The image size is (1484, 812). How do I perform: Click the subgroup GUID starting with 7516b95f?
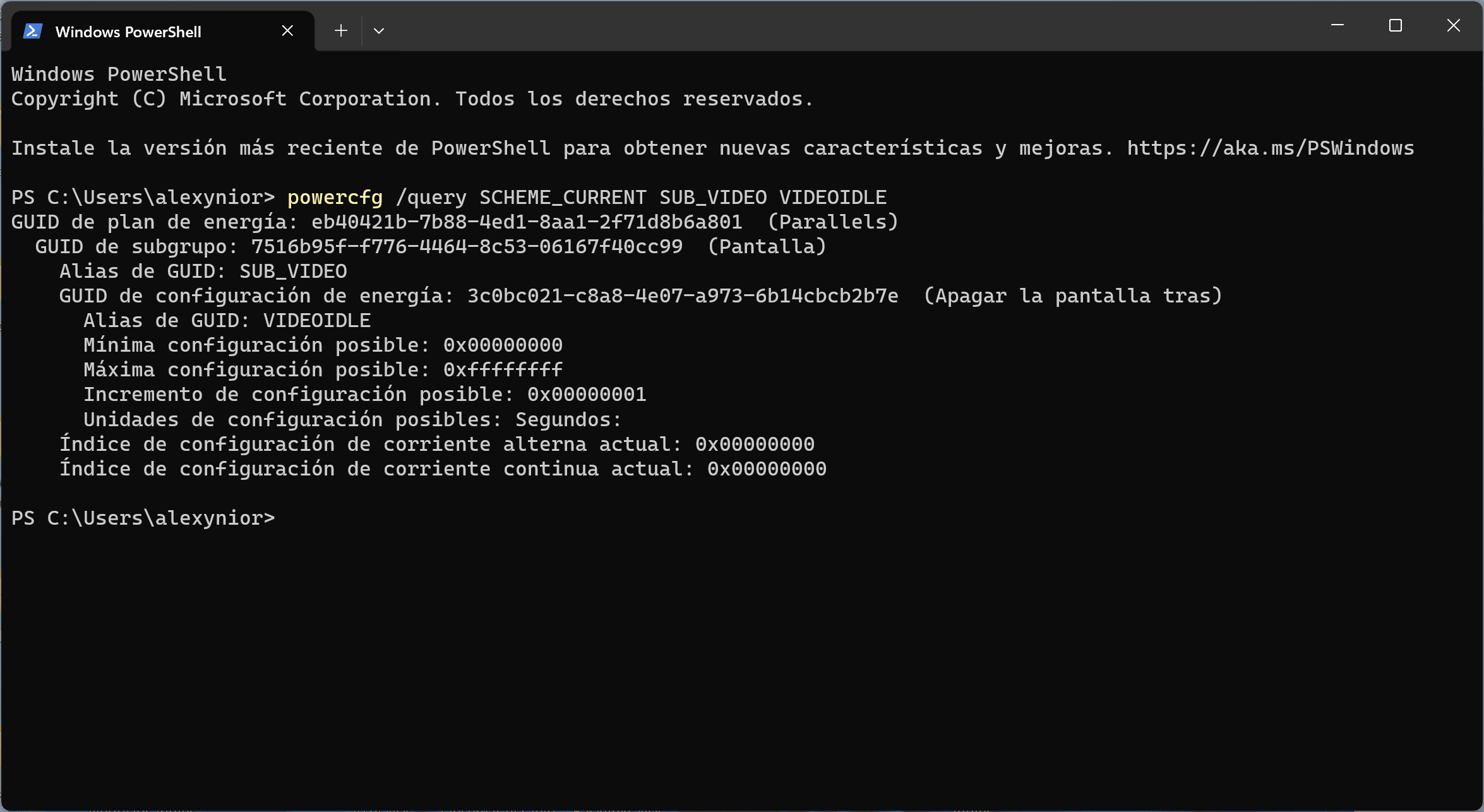point(467,247)
